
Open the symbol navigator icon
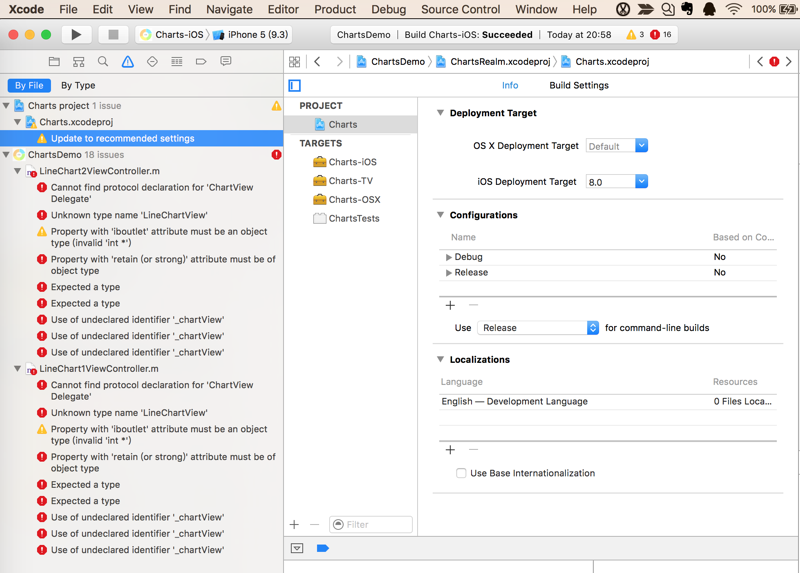(79, 62)
